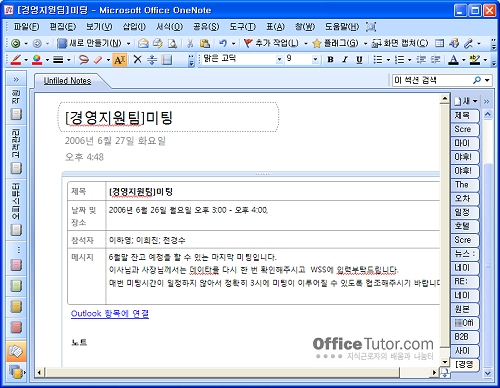Viewport: 500px width, 388px height.
Task: Toggle Underline formatting
Action: pyautogui.click(x=359, y=60)
